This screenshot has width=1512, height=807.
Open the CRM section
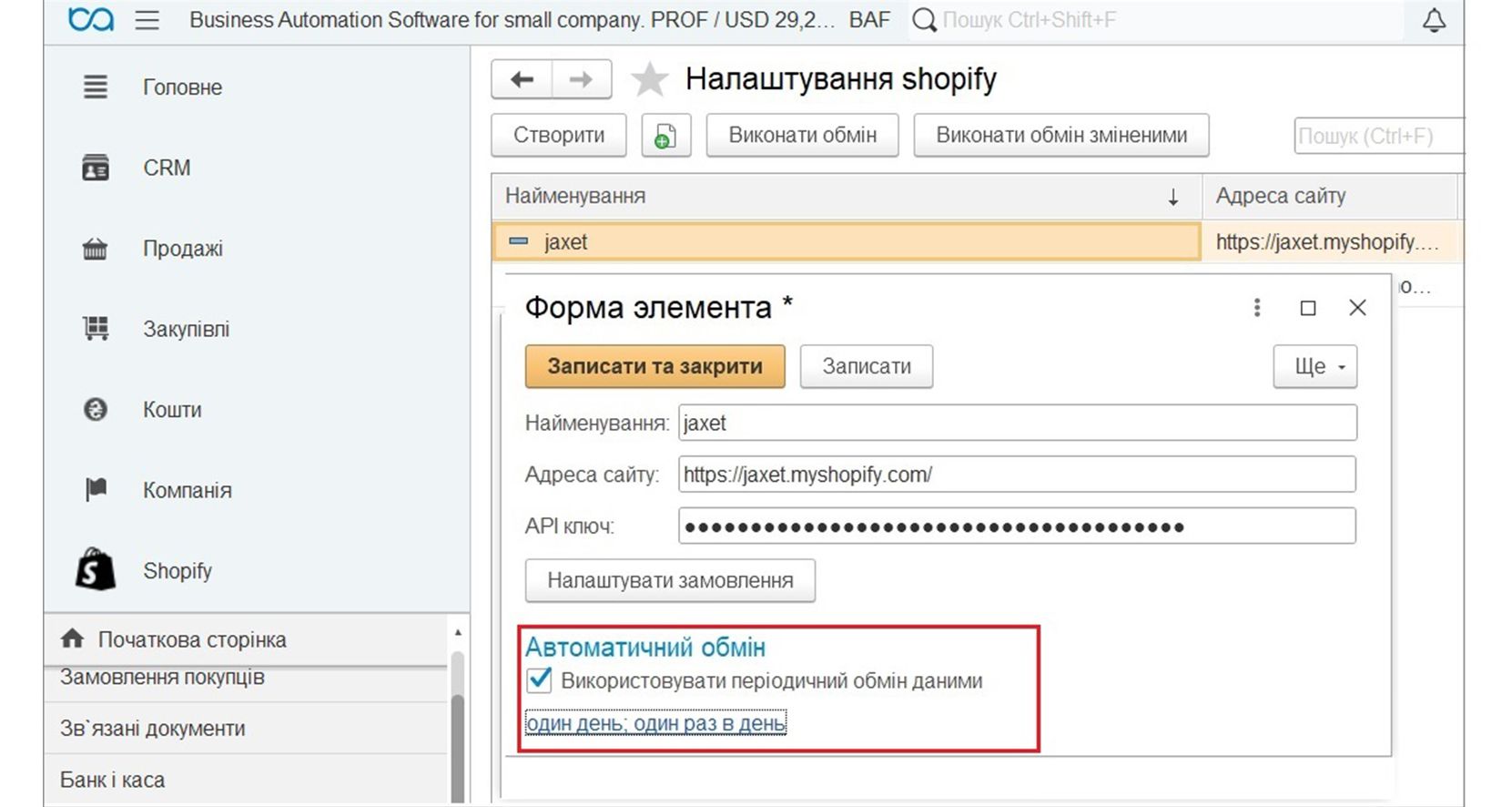point(167,169)
